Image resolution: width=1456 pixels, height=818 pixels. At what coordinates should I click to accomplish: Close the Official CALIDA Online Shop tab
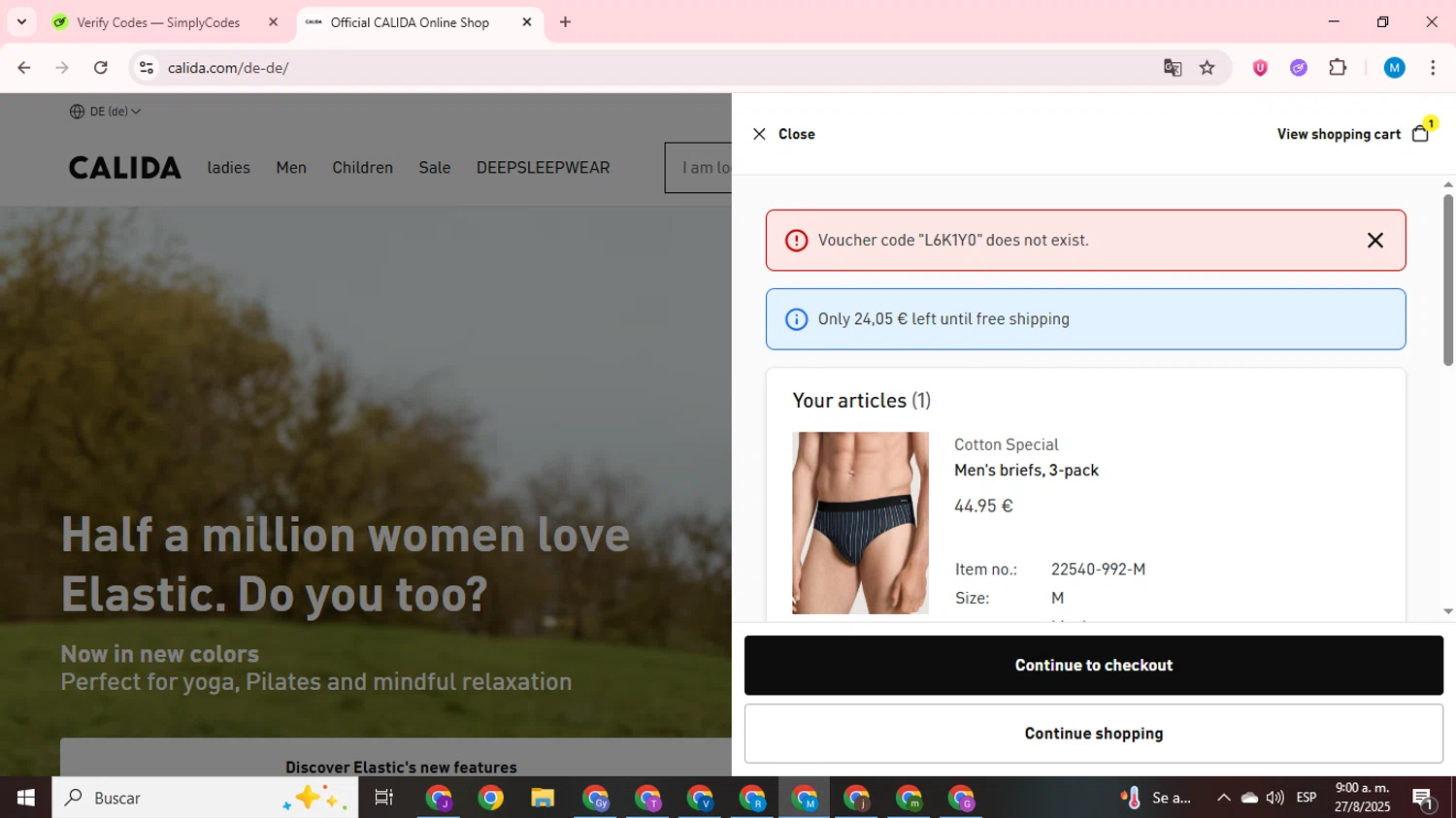527,22
